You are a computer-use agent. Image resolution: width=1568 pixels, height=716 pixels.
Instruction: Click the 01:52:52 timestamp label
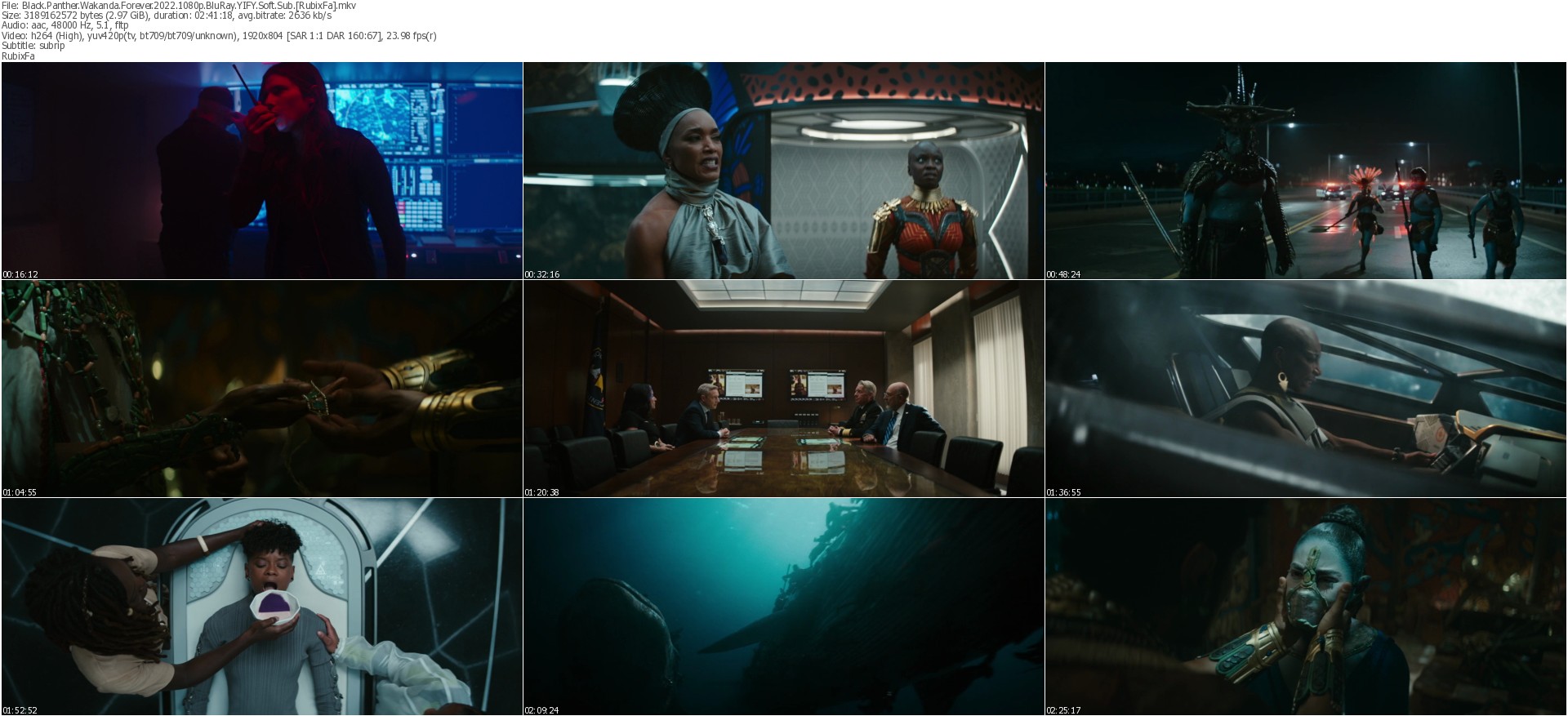[20, 710]
